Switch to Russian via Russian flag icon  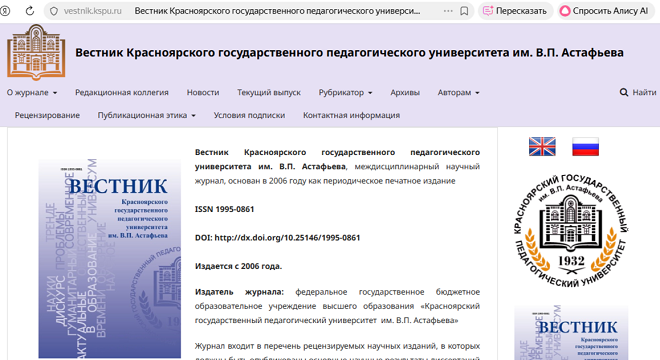[585, 147]
